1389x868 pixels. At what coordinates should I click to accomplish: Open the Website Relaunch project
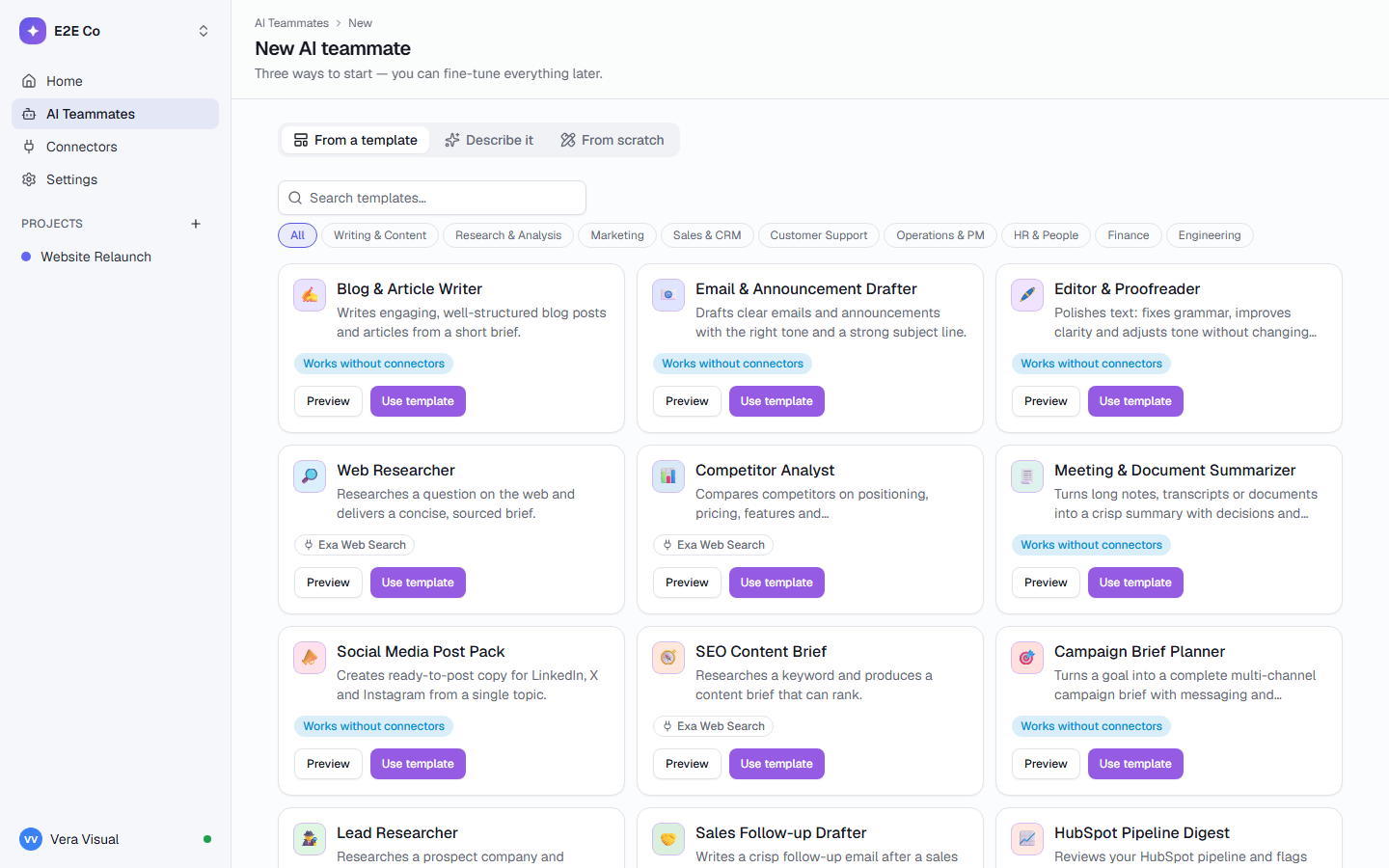pos(115,257)
